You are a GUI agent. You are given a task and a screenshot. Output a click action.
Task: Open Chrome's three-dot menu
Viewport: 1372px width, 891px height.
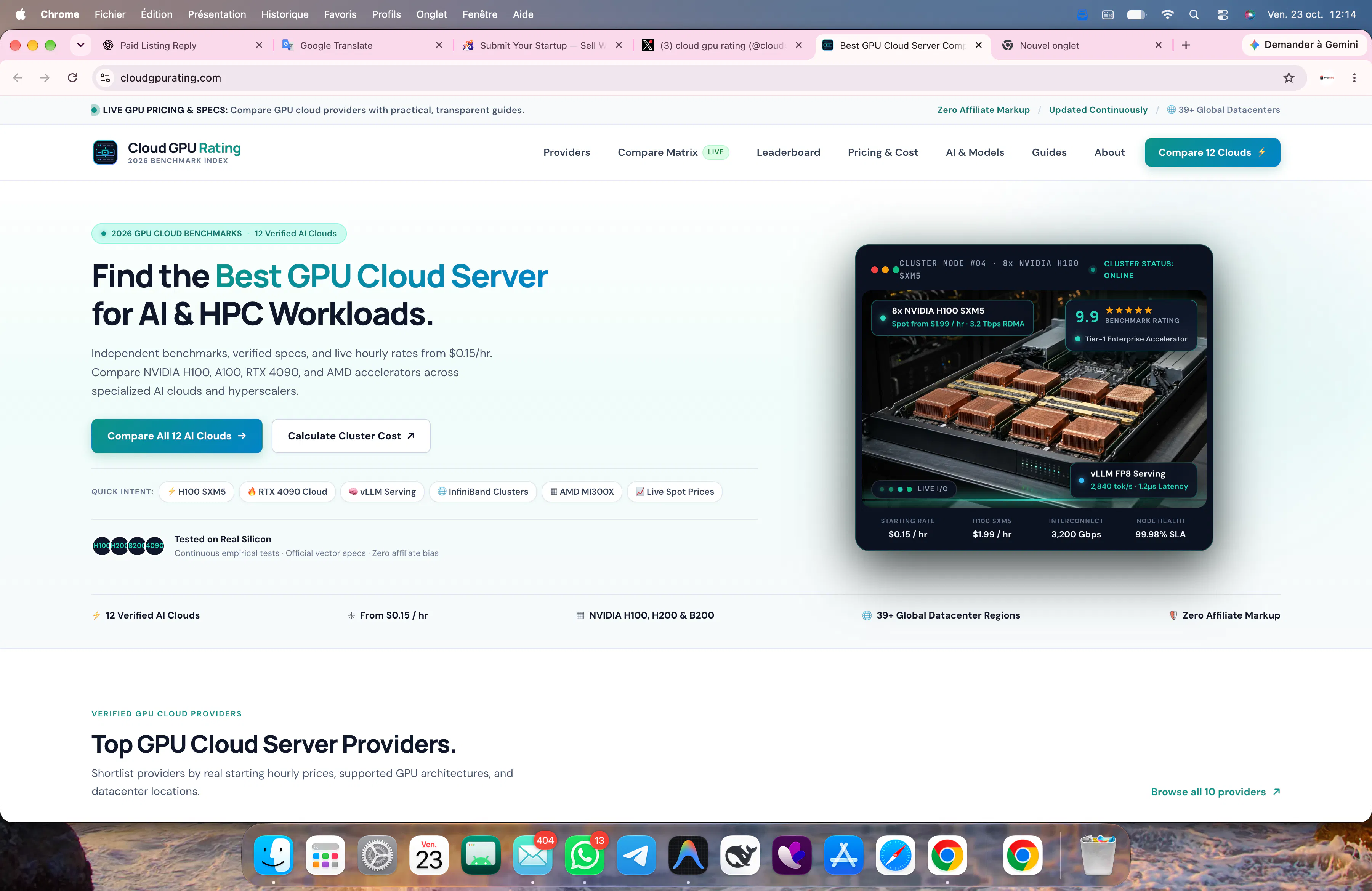(x=1354, y=77)
